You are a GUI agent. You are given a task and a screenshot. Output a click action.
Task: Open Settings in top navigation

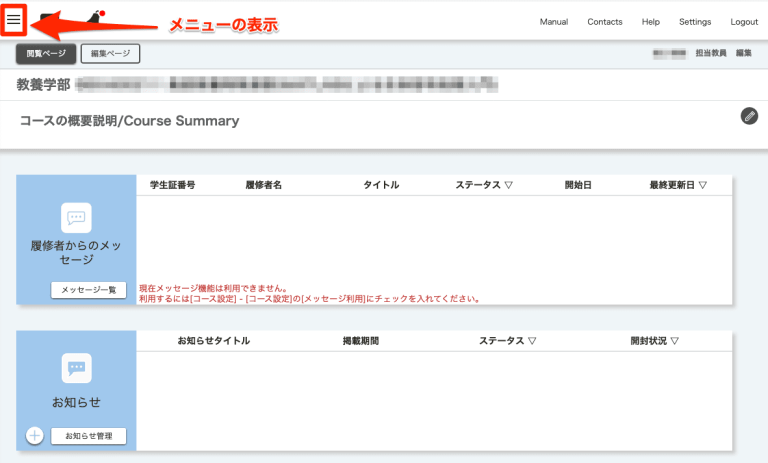coord(695,22)
